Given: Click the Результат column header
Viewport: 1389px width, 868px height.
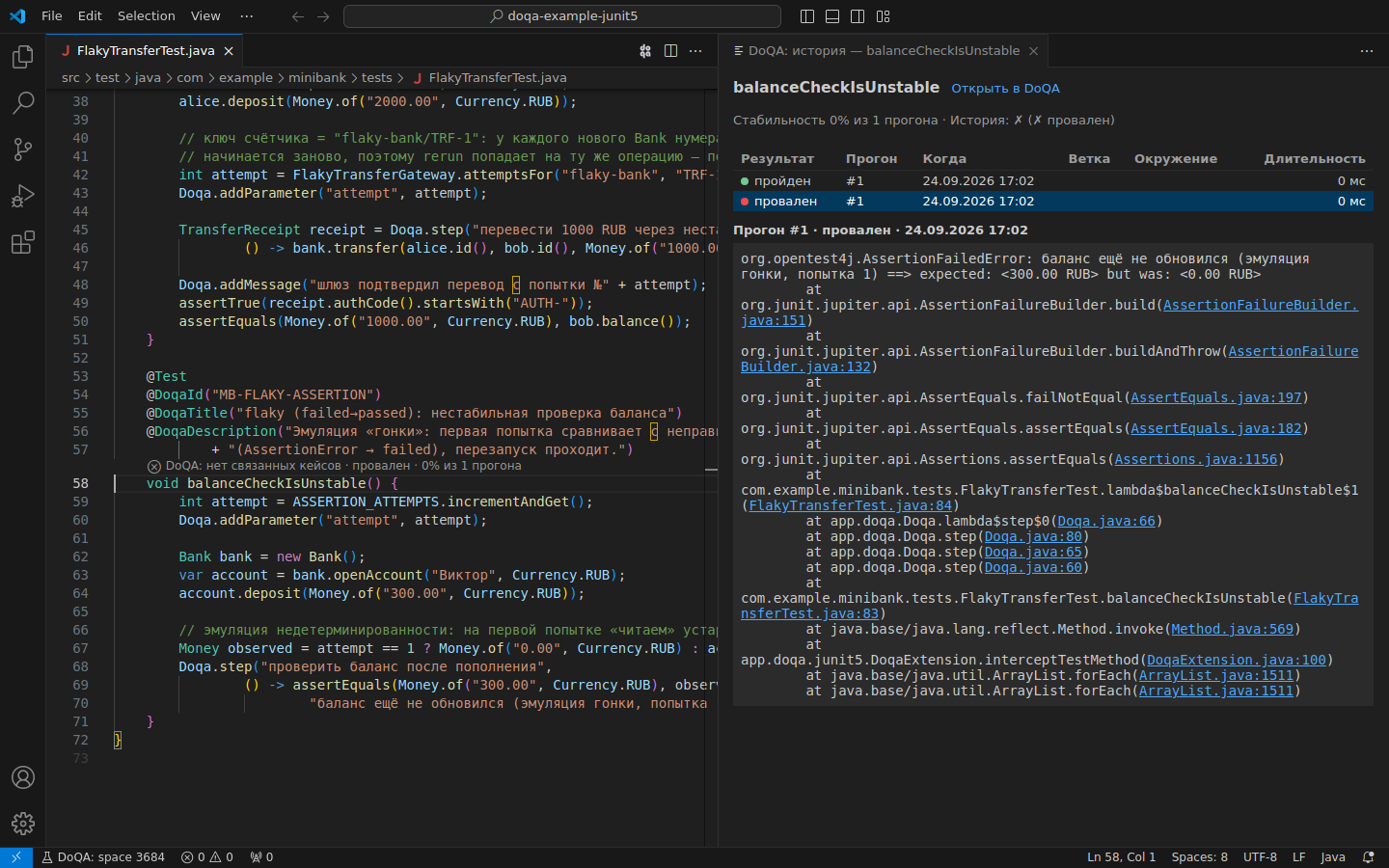Looking at the screenshot, I should (777, 159).
